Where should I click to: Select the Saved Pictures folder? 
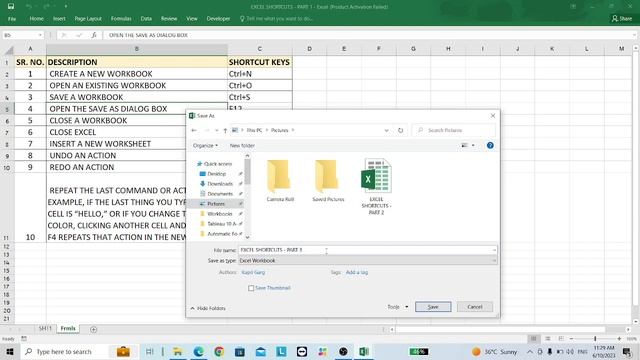coord(328,181)
